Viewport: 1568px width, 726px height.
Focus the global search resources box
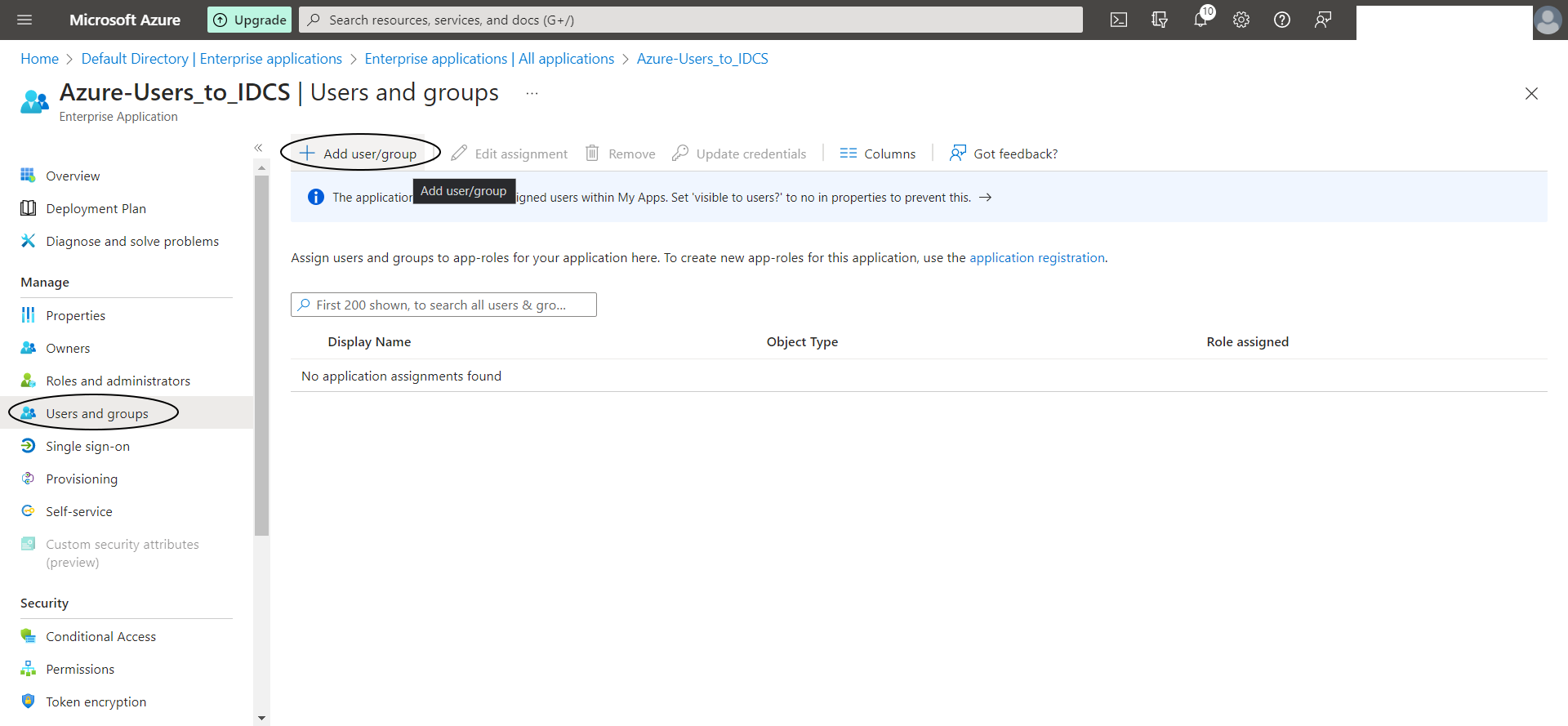point(691,20)
